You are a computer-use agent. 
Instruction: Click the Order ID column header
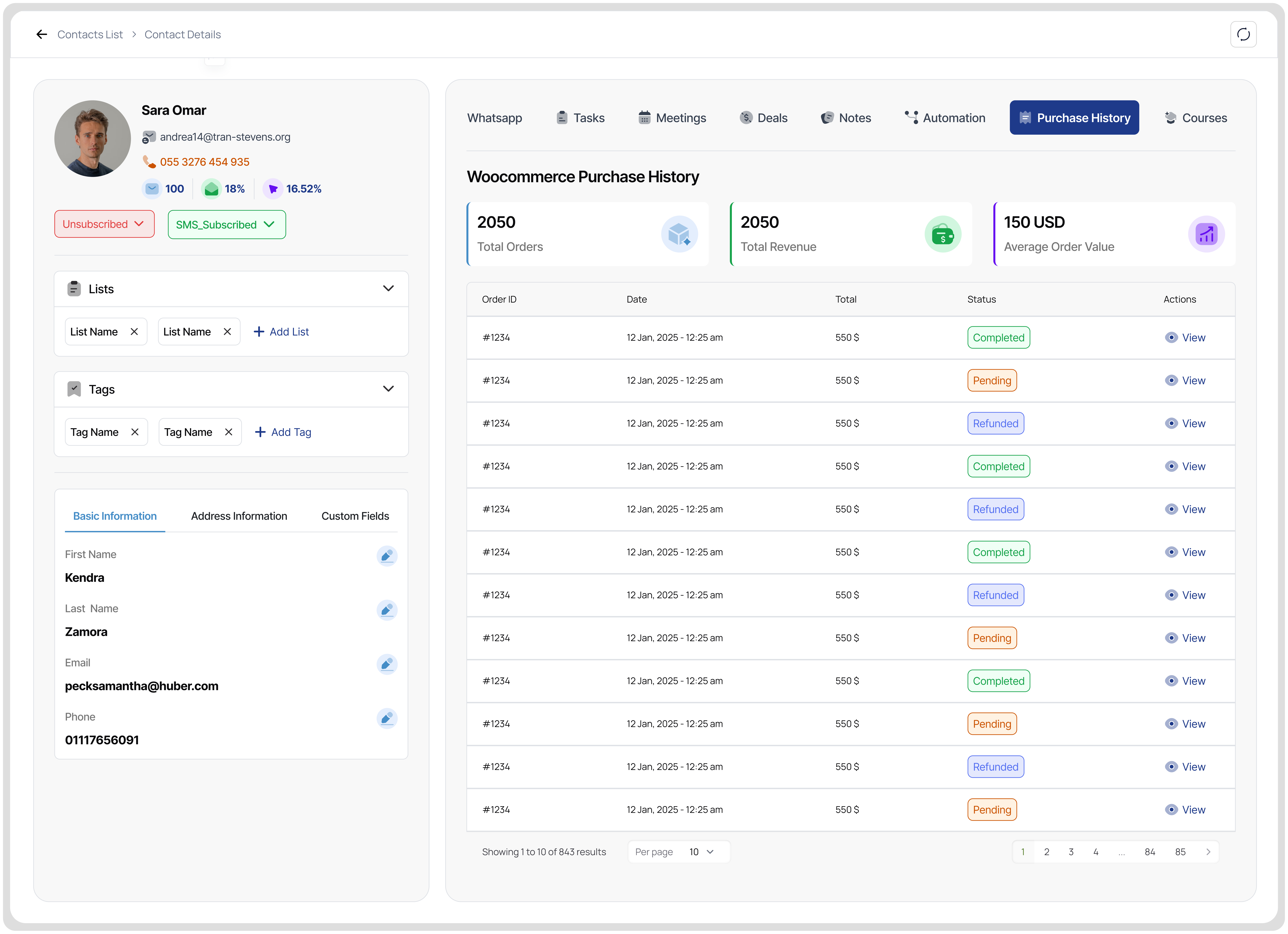[499, 299]
